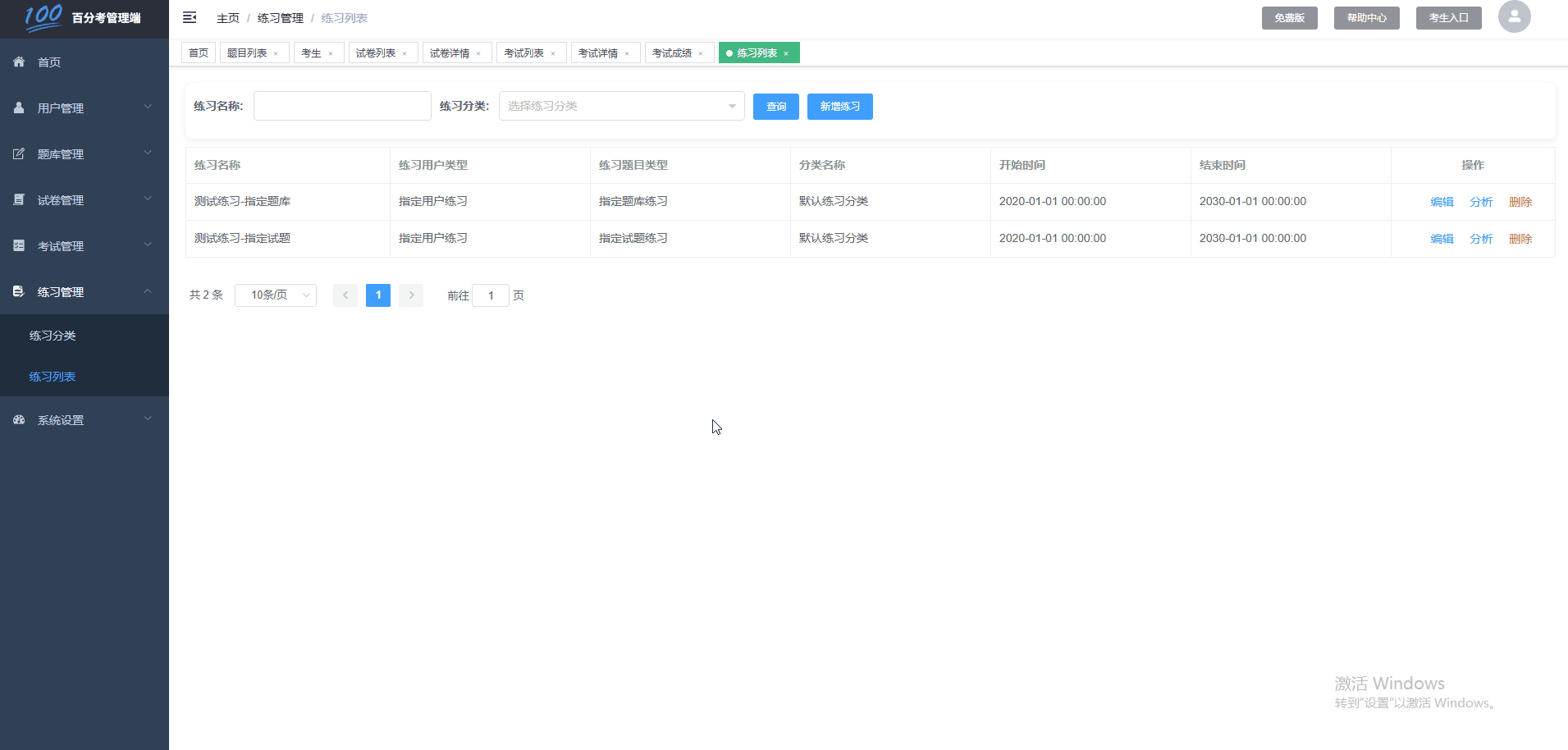Select the 首页 home icon in sidebar
1568x750 pixels.
tap(18, 62)
